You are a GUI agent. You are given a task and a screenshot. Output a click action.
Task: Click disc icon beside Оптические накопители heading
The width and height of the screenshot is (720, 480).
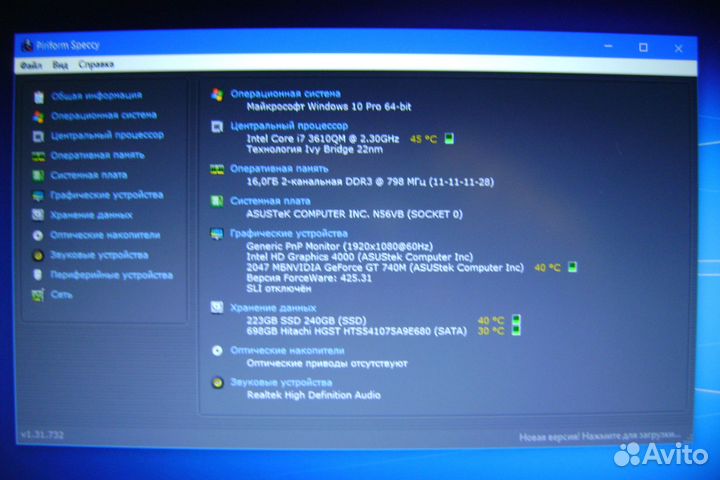click(217, 351)
